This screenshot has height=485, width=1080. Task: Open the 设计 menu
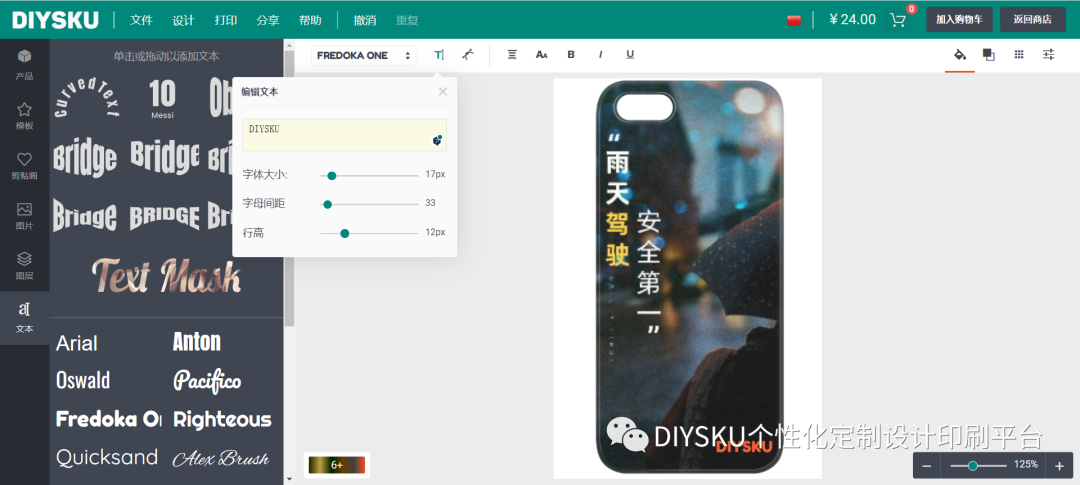click(x=183, y=20)
